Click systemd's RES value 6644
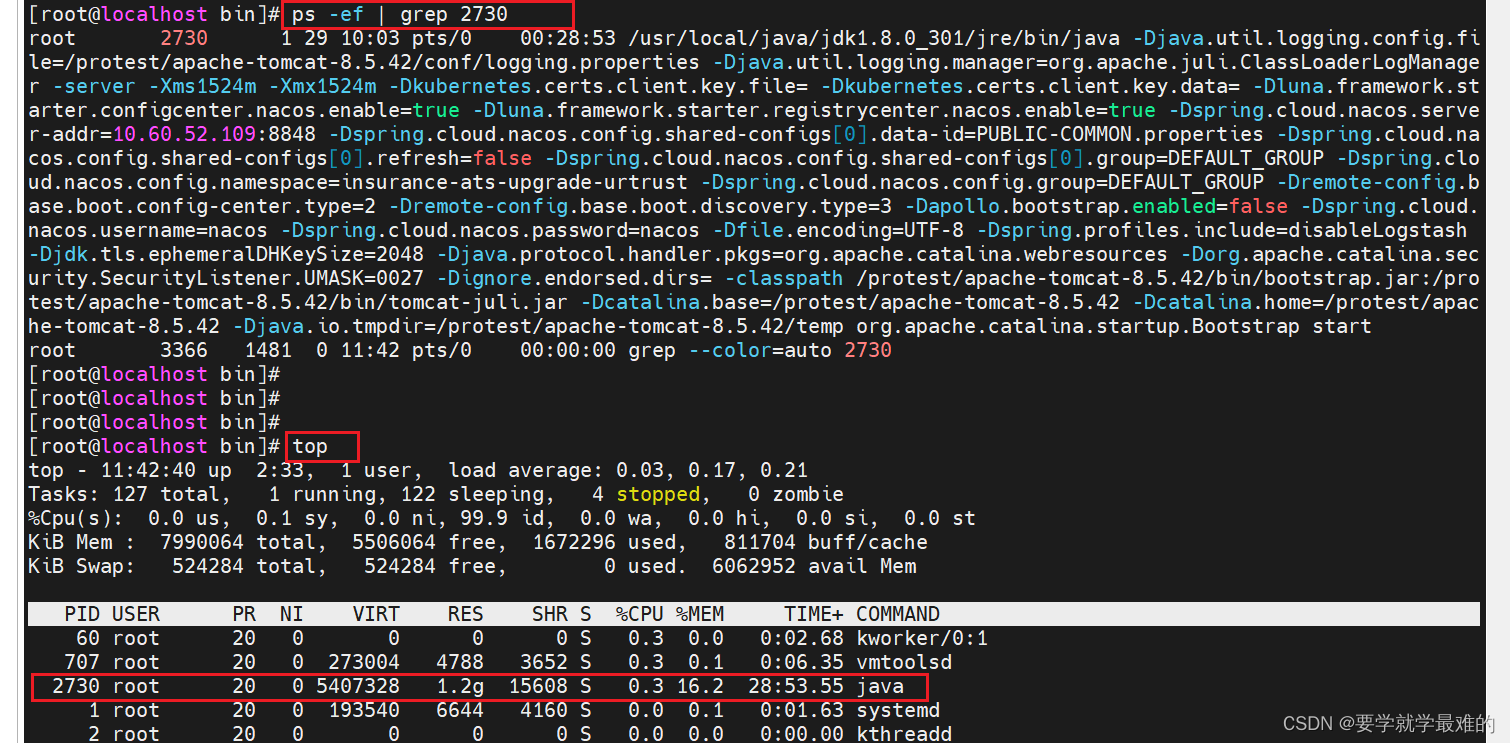 point(460,711)
